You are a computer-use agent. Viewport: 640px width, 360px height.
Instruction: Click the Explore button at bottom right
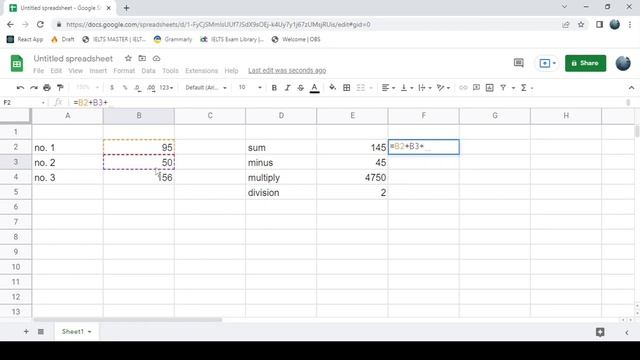[x=600, y=332]
